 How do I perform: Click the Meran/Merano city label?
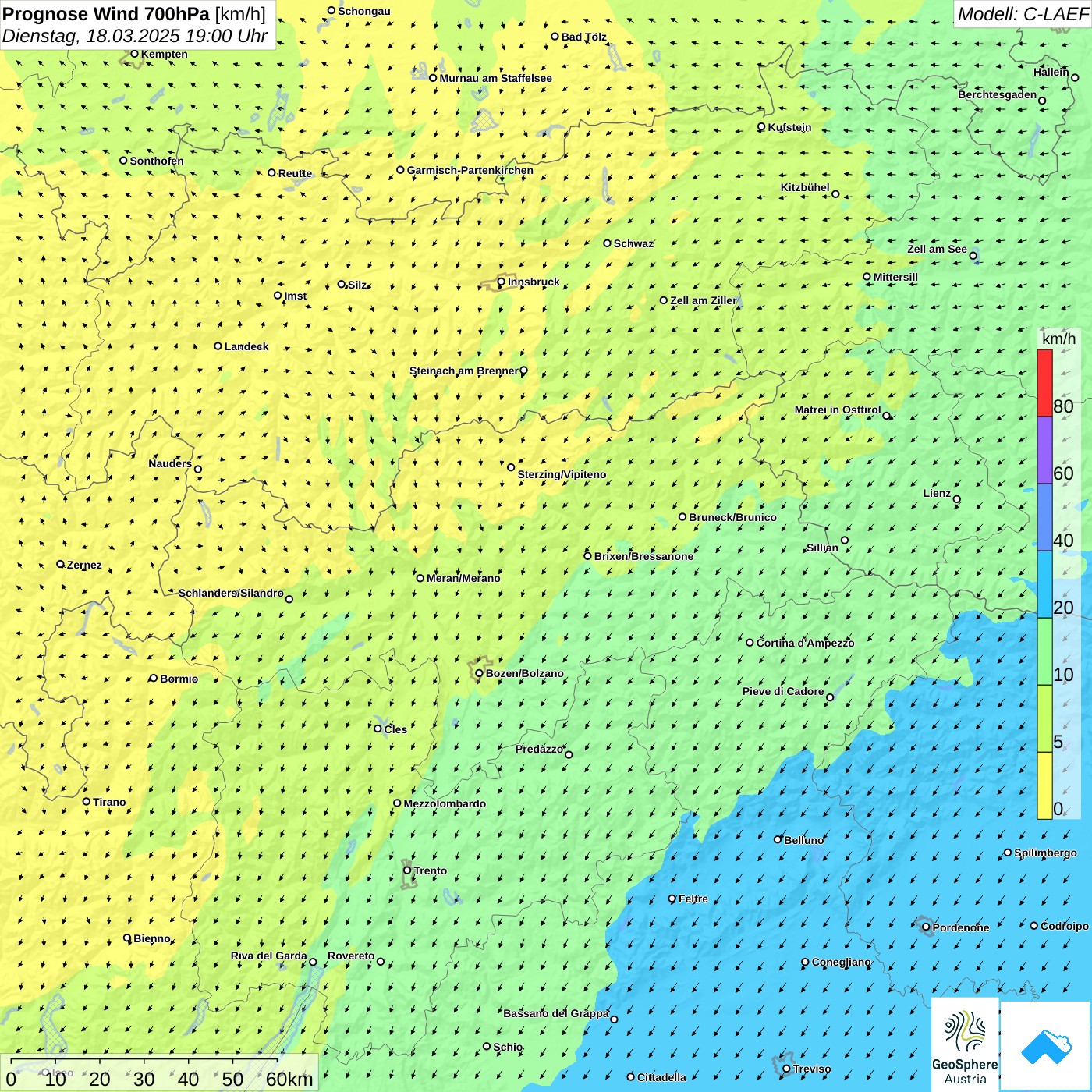pyautogui.click(x=463, y=578)
